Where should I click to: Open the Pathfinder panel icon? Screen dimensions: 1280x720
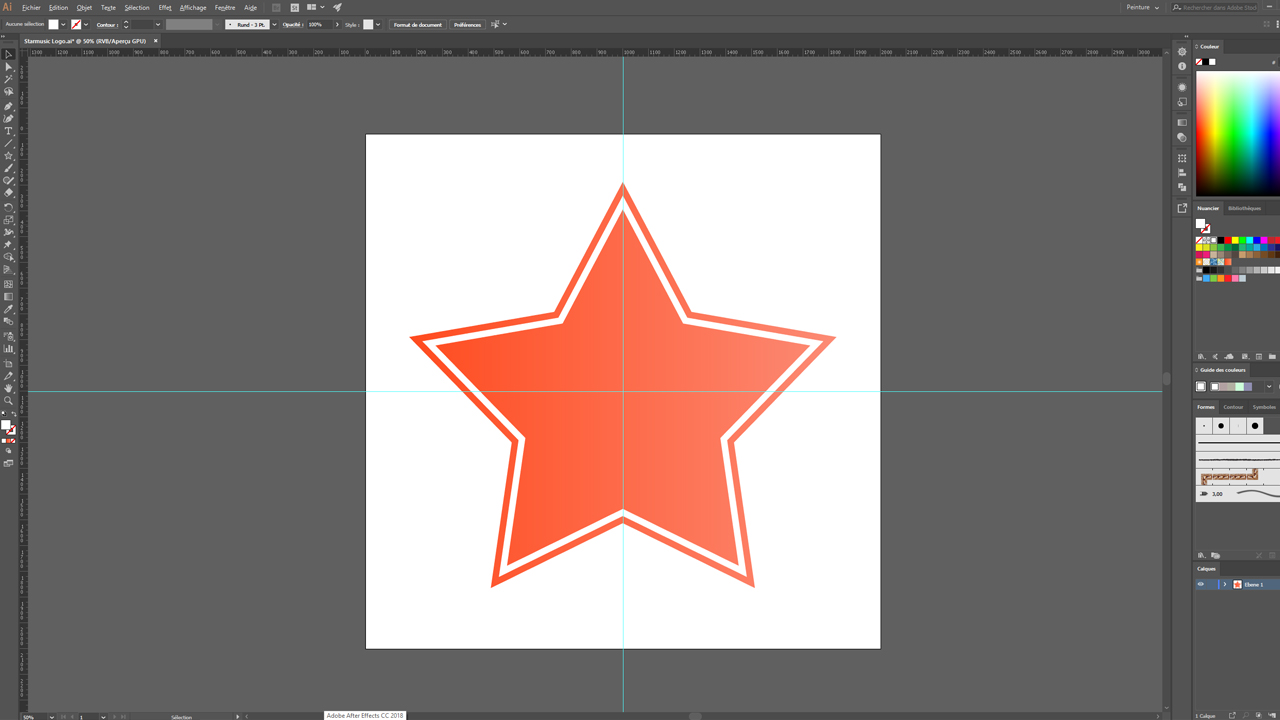(x=1182, y=187)
